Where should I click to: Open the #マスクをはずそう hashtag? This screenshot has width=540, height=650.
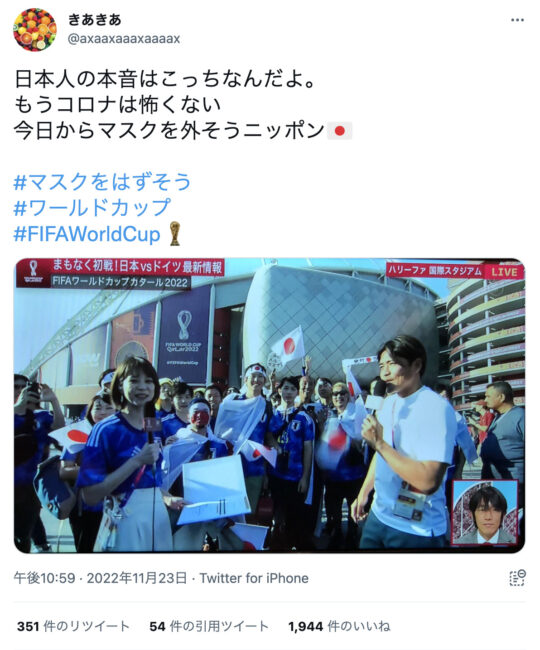tap(102, 182)
